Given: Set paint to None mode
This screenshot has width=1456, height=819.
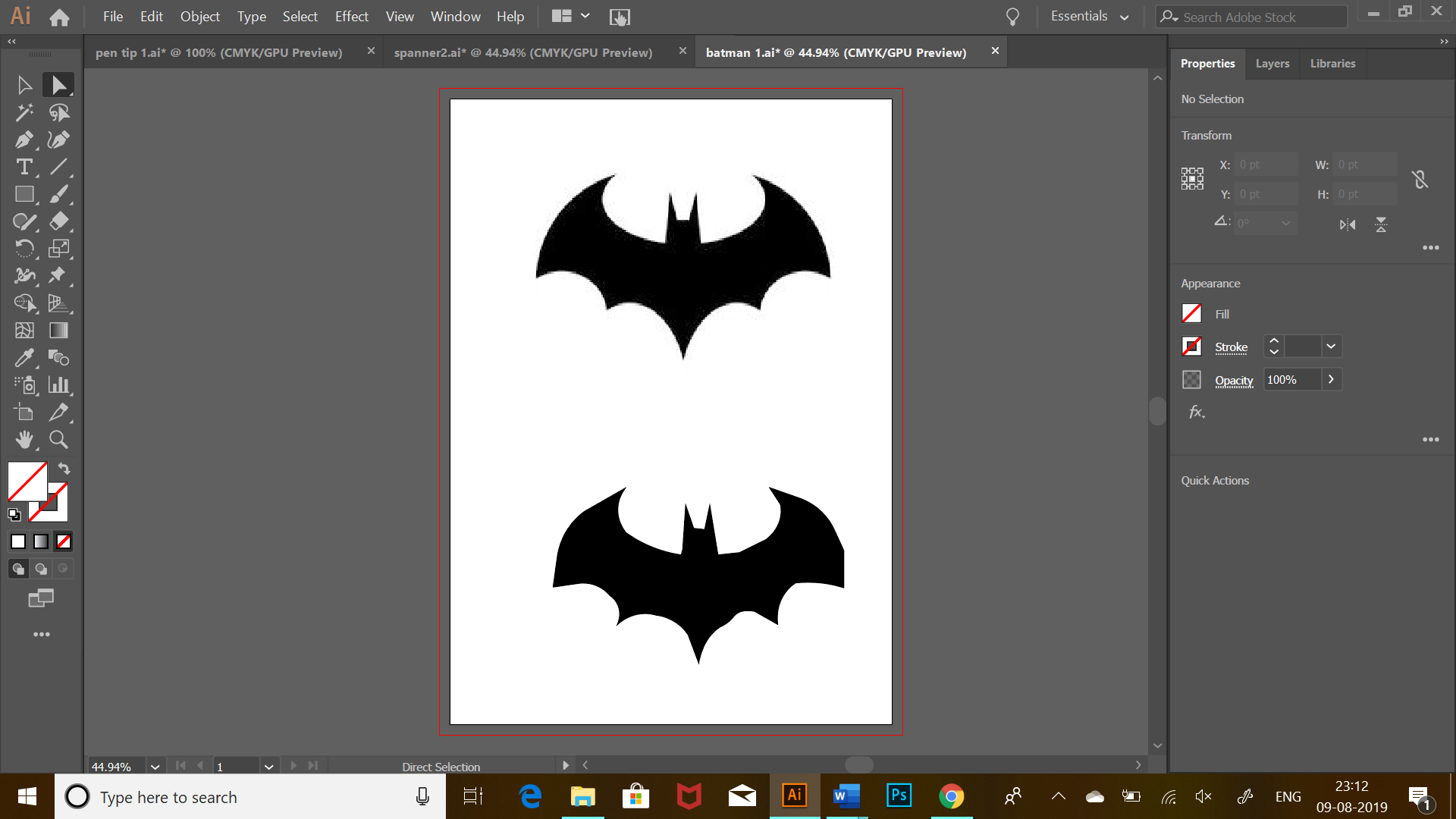Looking at the screenshot, I should click(x=64, y=541).
